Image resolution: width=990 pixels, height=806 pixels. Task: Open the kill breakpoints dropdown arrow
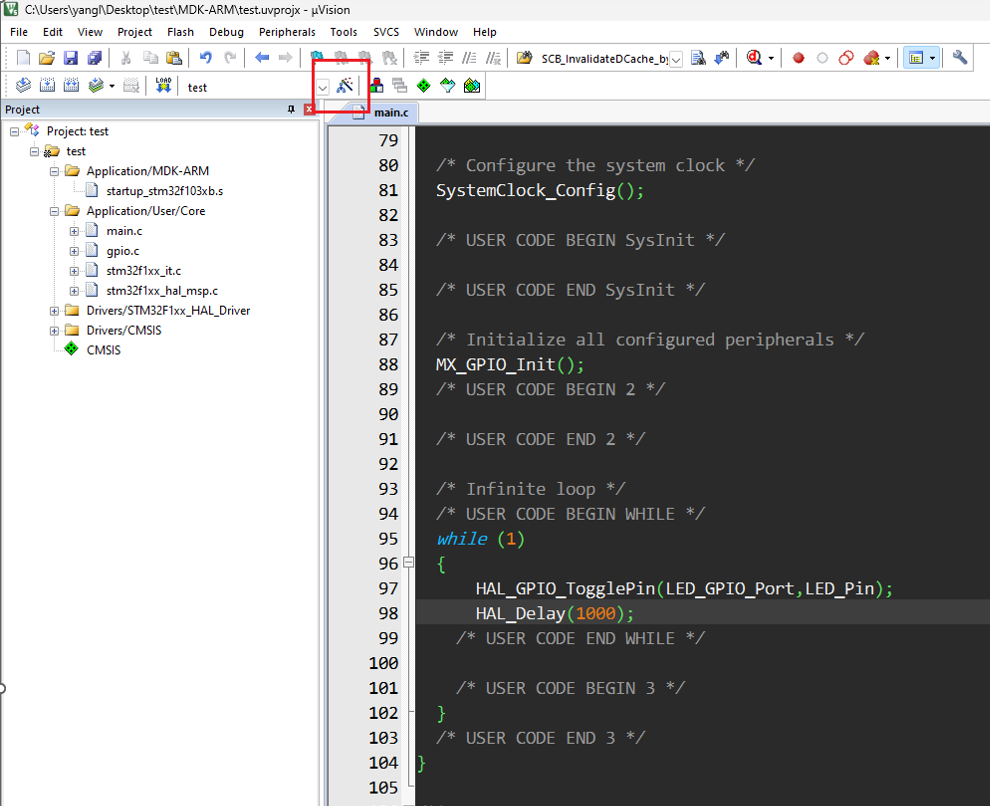tap(888, 58)
